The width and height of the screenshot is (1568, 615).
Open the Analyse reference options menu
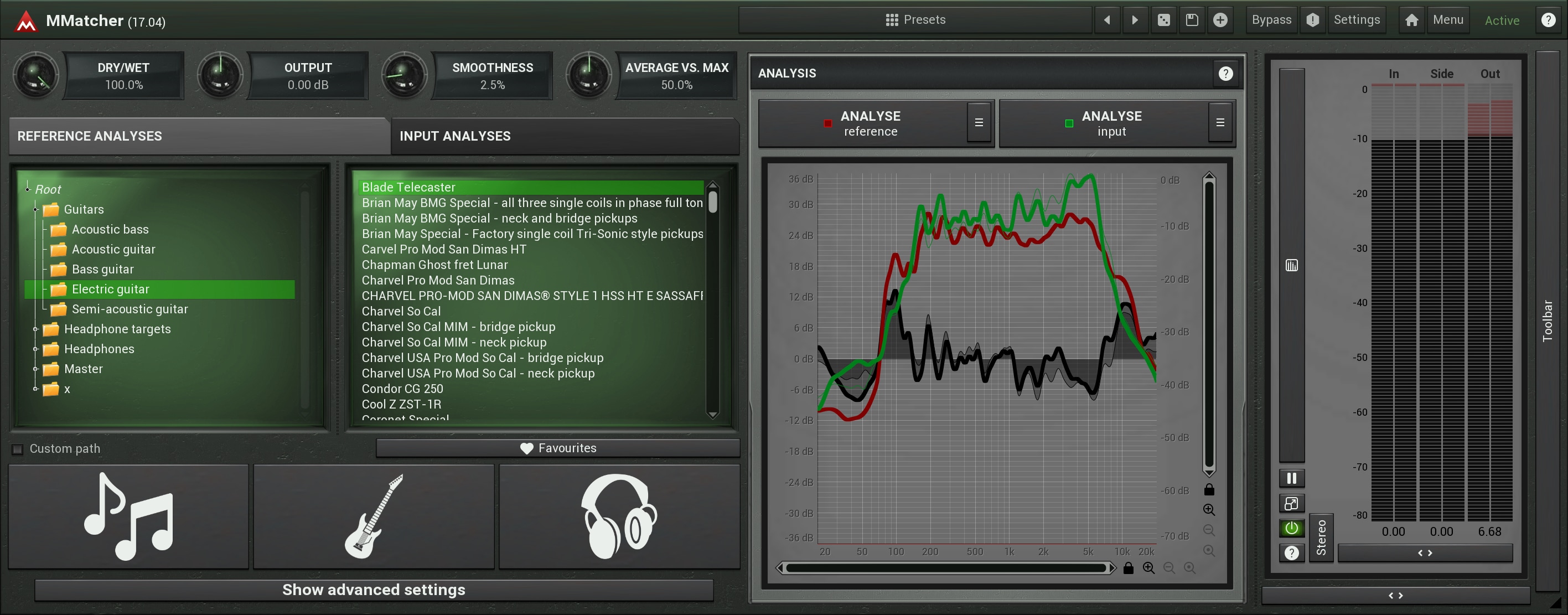click(x=978, y=123)
